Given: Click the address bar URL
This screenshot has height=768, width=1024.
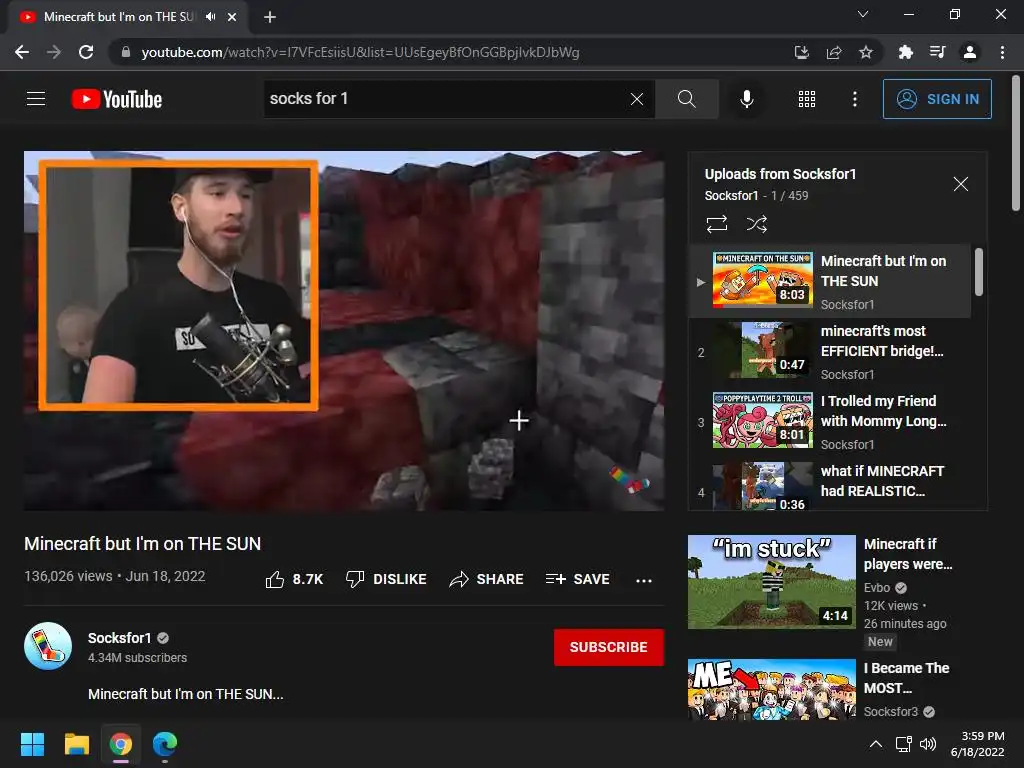Looking at the screenshot, I should point(360,52).
